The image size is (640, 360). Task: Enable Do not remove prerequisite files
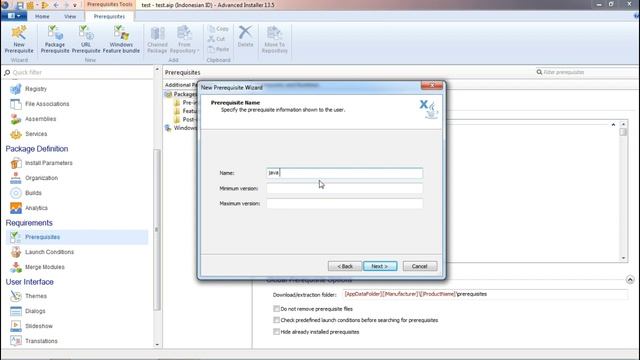(276, 309)
